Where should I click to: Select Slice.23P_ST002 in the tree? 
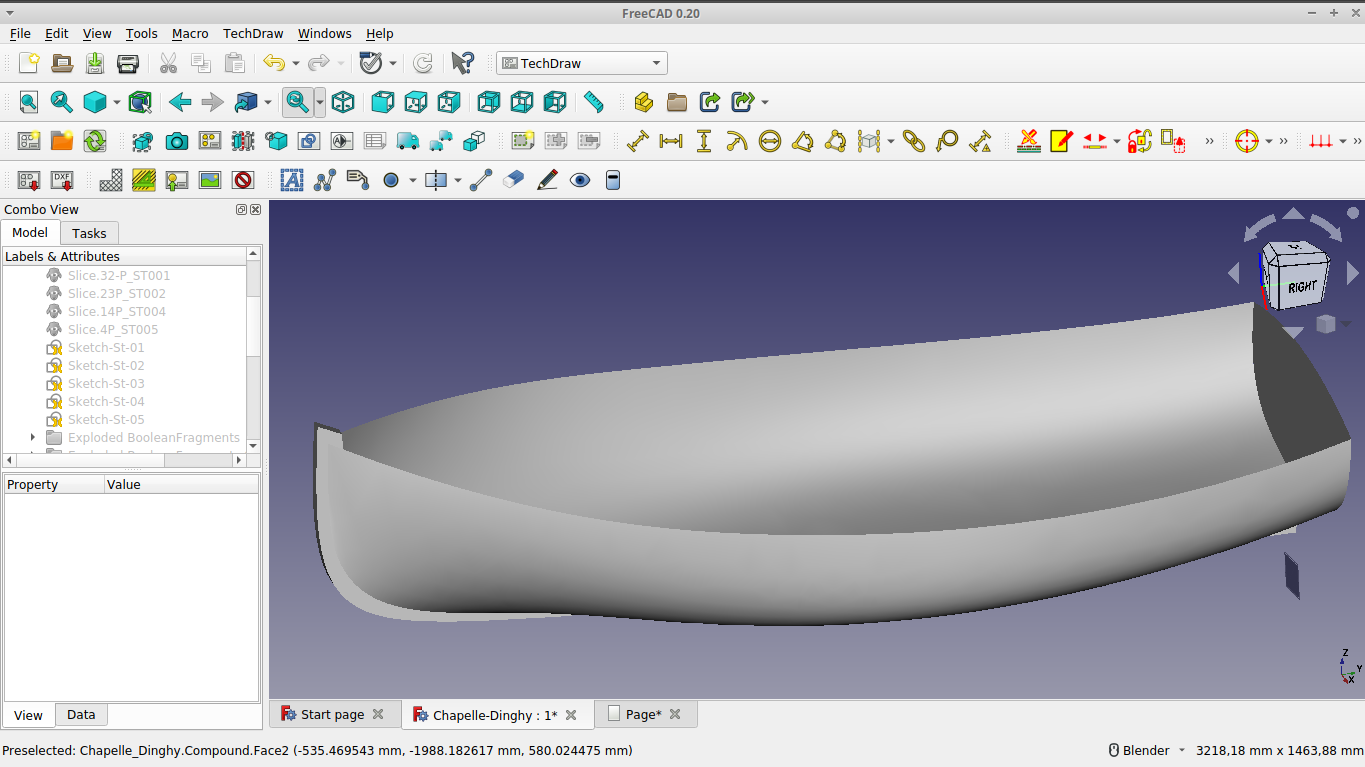(x=117, y=294)
